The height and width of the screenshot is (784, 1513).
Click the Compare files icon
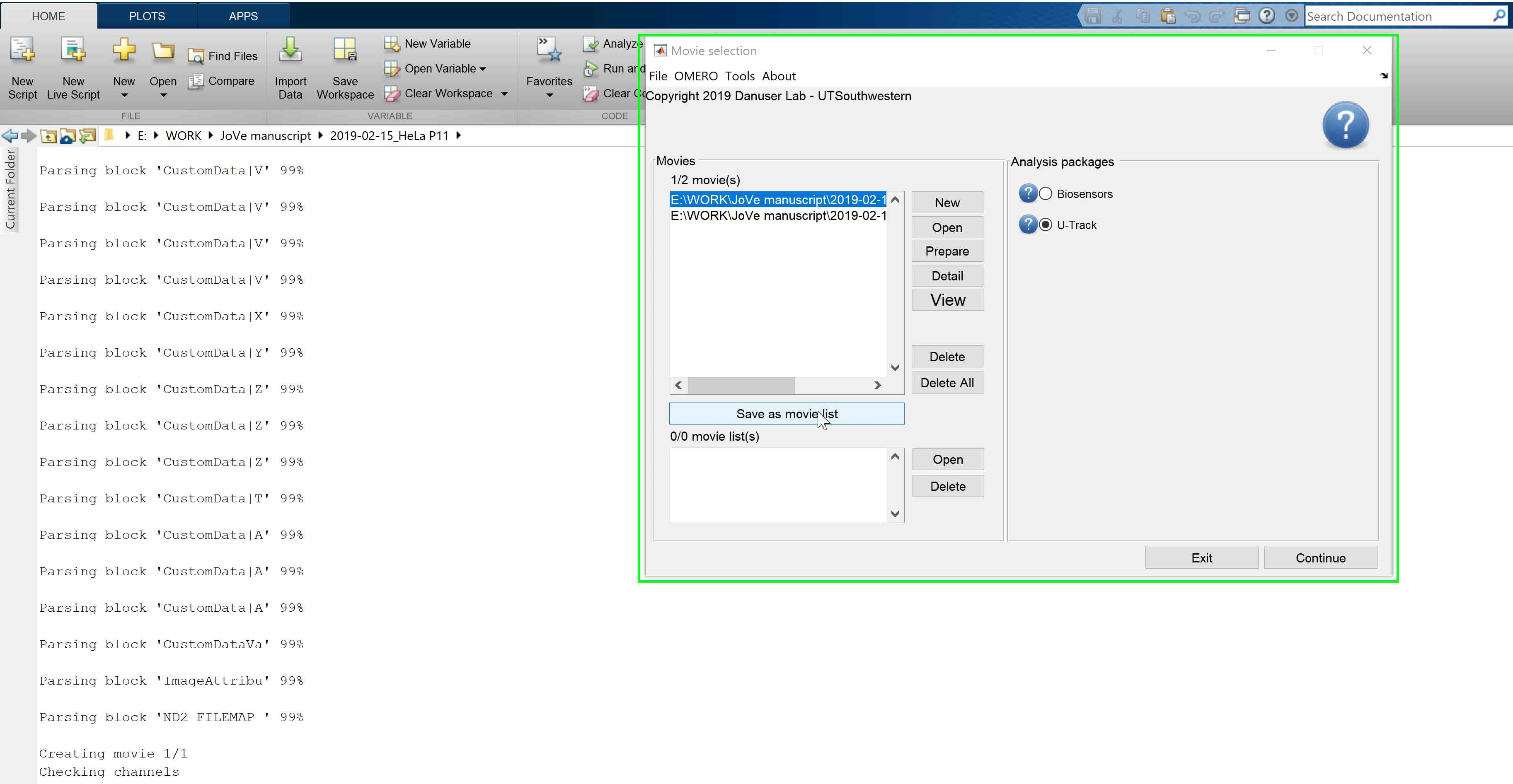point(196,81)
